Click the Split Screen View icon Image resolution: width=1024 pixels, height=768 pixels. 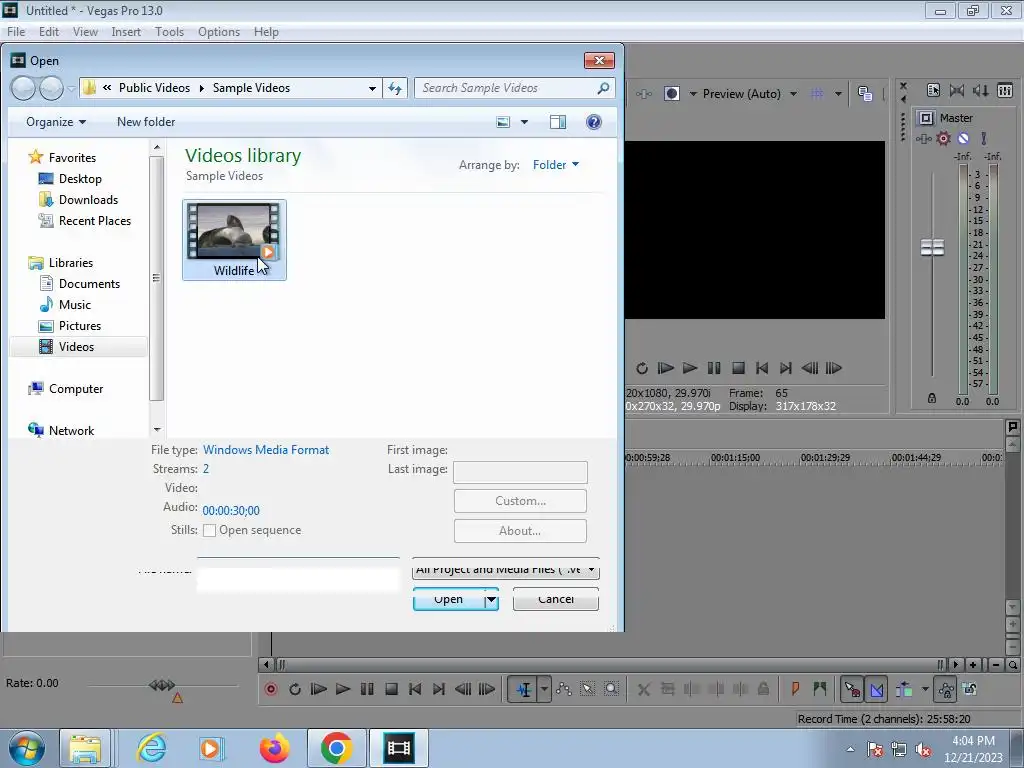(x=672, y=93)
